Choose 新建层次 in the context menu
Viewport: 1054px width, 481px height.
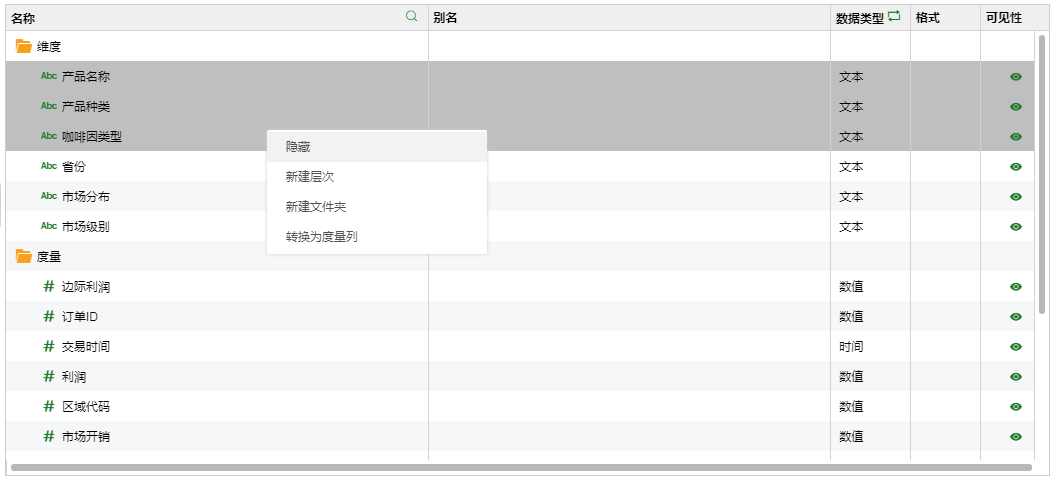click(310, 177)
